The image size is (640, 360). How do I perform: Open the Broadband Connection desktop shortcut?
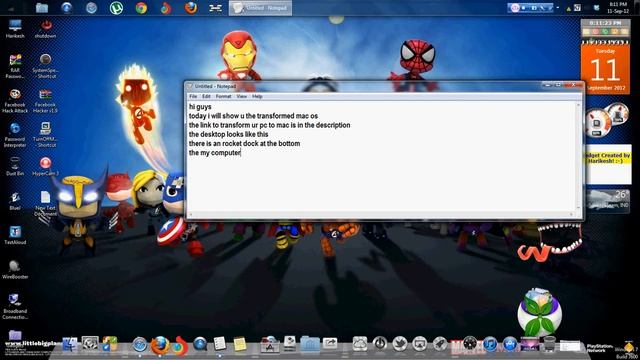pos(15,307)
